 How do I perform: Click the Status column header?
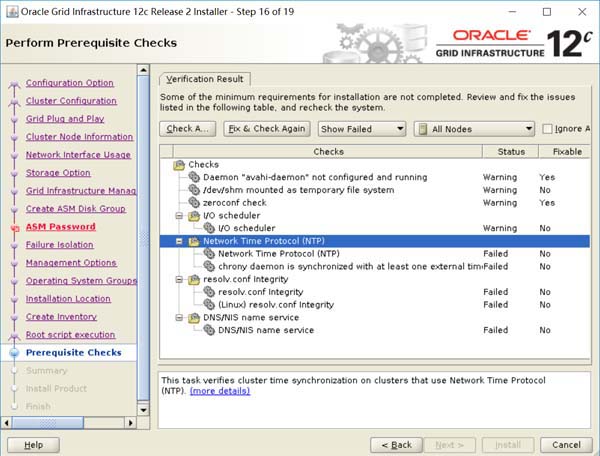(x=511, y=151)
